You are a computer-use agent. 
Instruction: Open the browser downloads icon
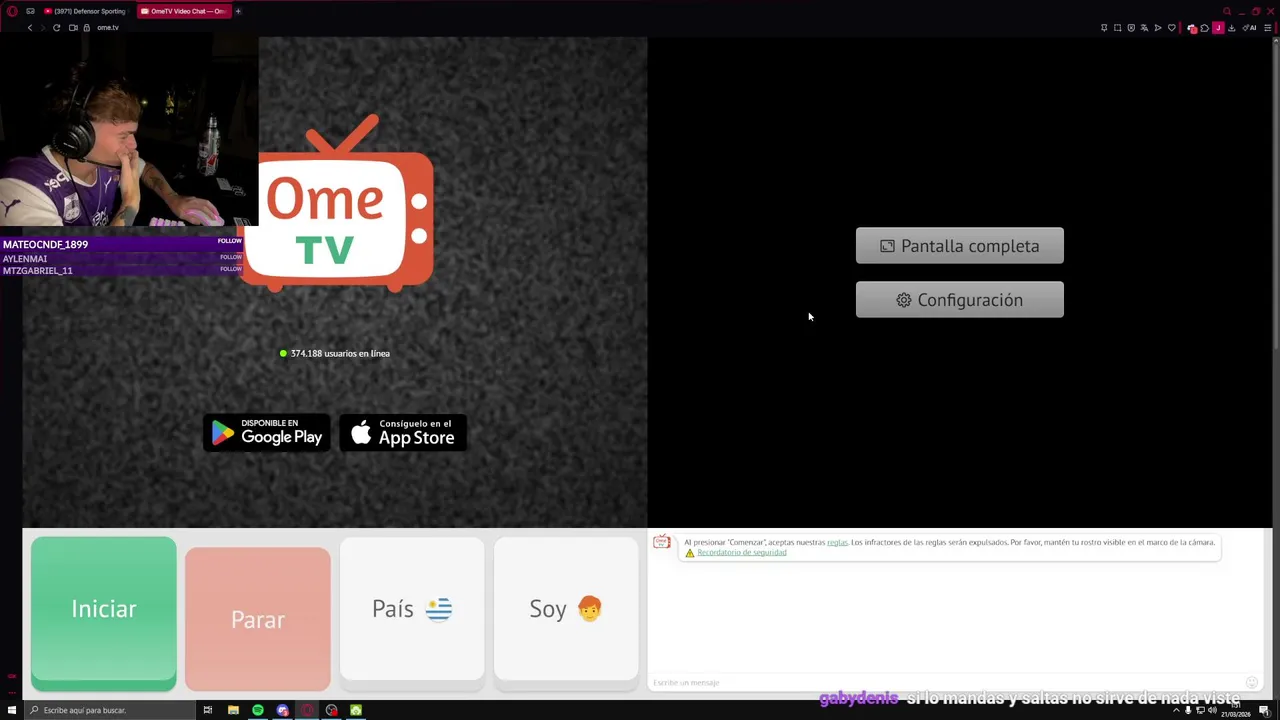point(1231,28)
